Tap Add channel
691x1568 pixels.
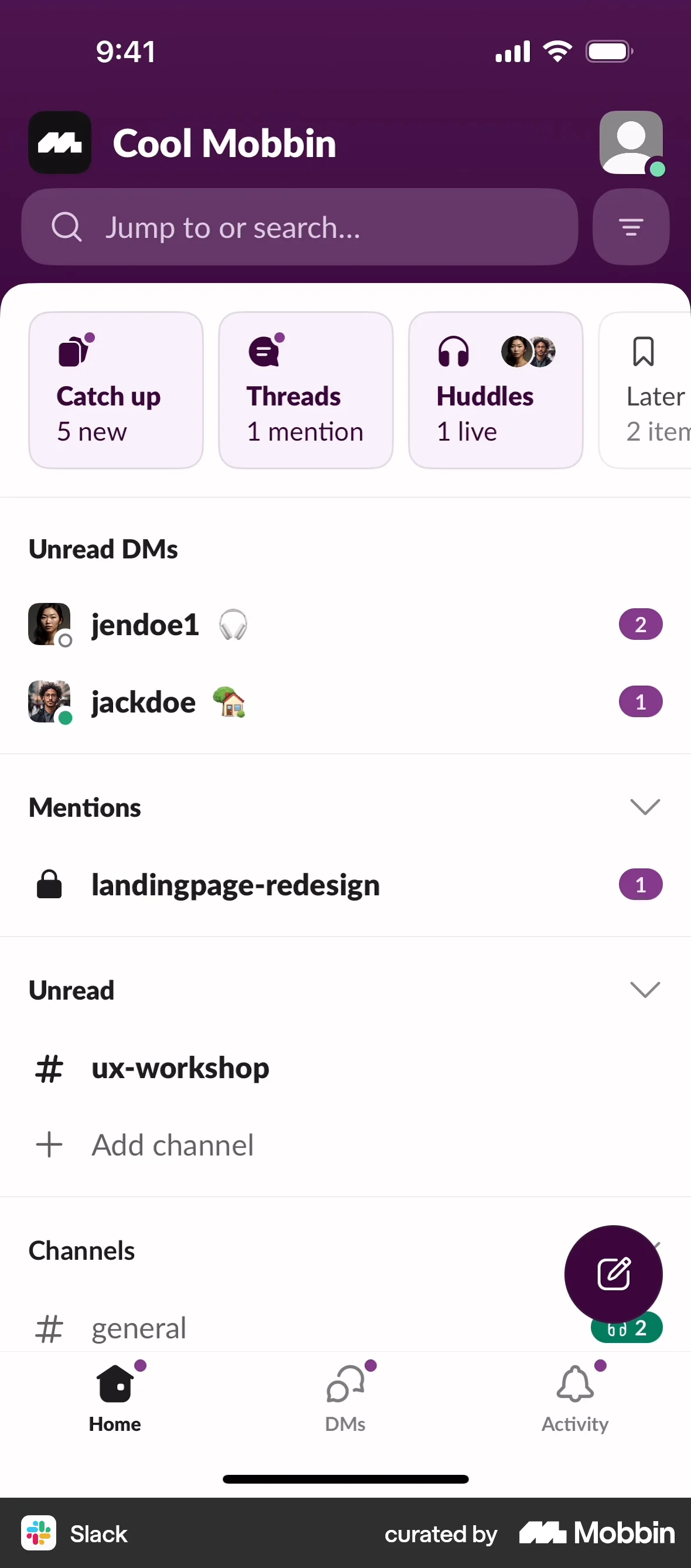click(x=173, y=1145)
